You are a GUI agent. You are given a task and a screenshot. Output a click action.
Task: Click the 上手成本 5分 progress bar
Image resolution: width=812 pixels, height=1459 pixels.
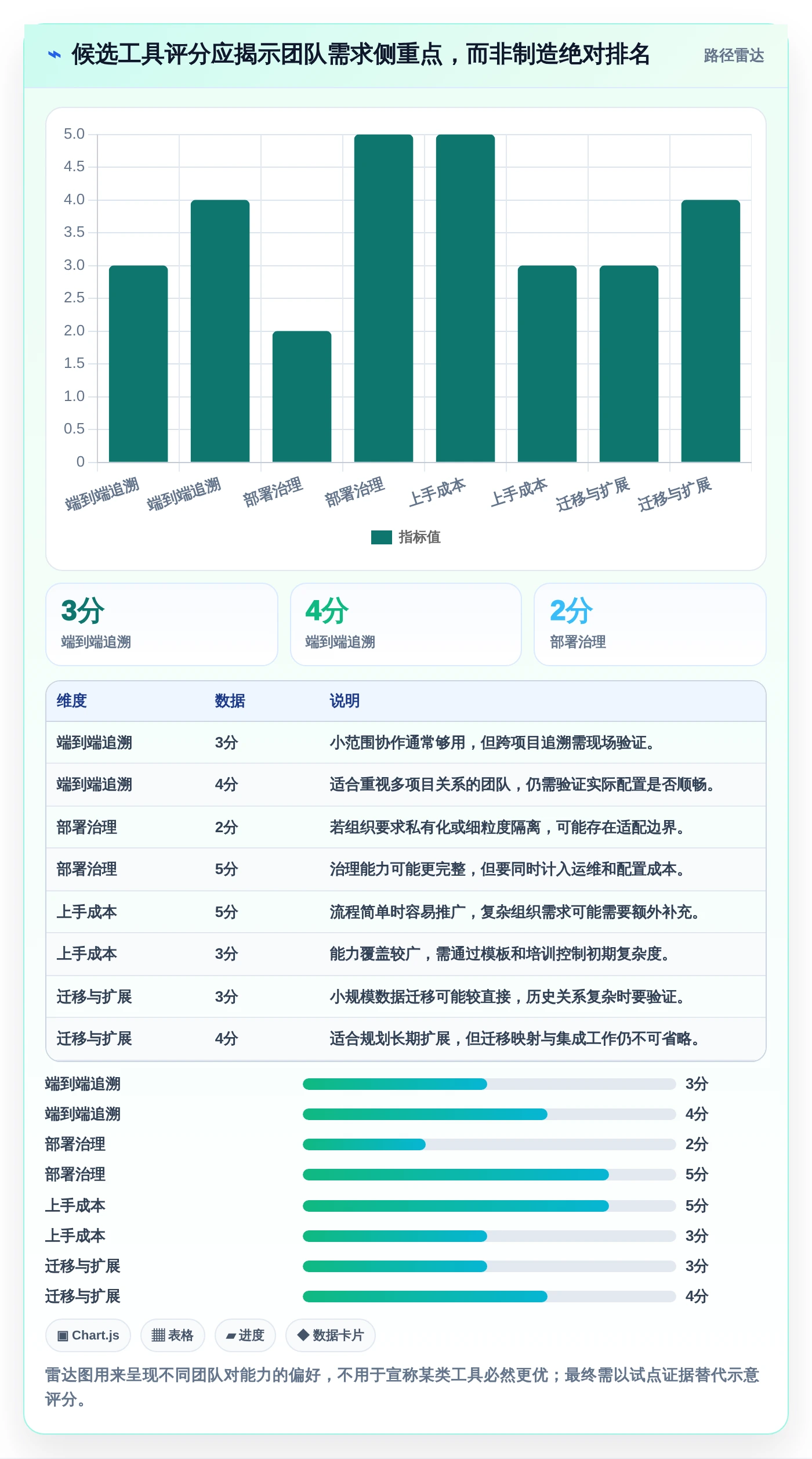[x=490, y=1206]
